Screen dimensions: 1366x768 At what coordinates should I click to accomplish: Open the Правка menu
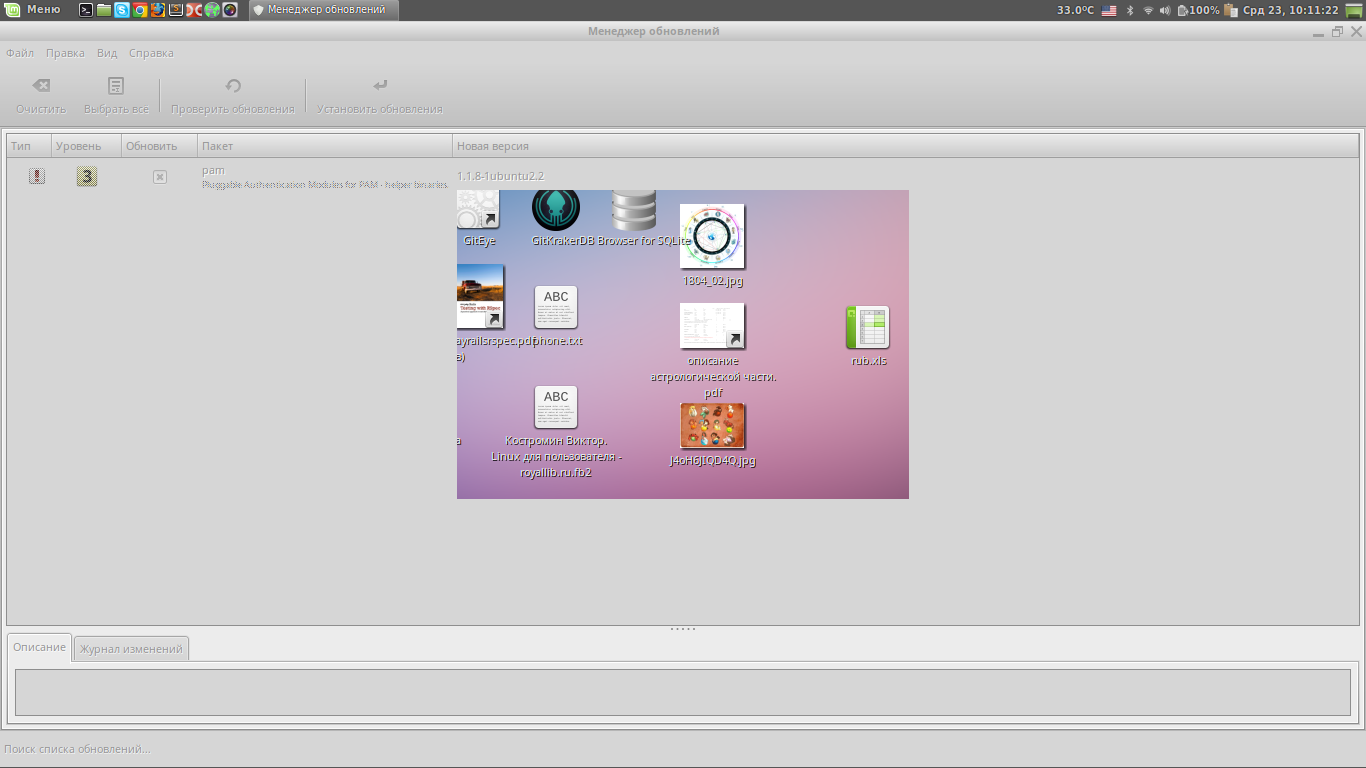point(65,53)
